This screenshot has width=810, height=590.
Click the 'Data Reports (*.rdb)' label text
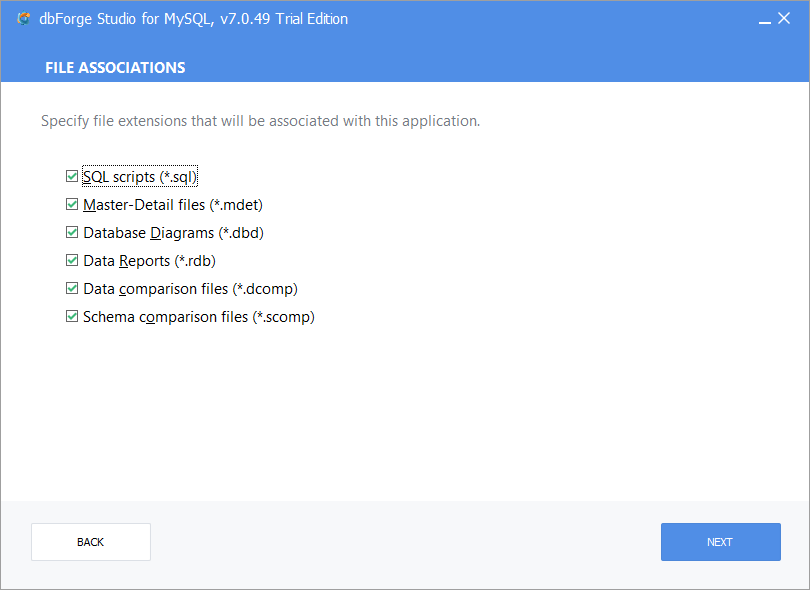149,261
